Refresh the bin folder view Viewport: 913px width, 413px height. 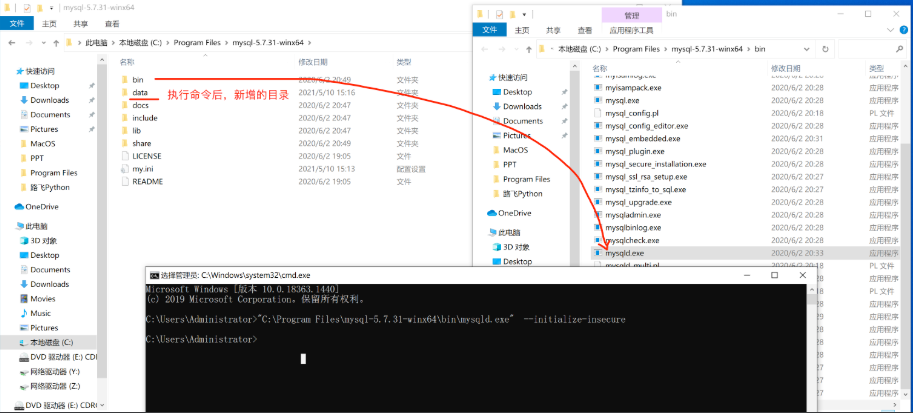tap(825, 50)
